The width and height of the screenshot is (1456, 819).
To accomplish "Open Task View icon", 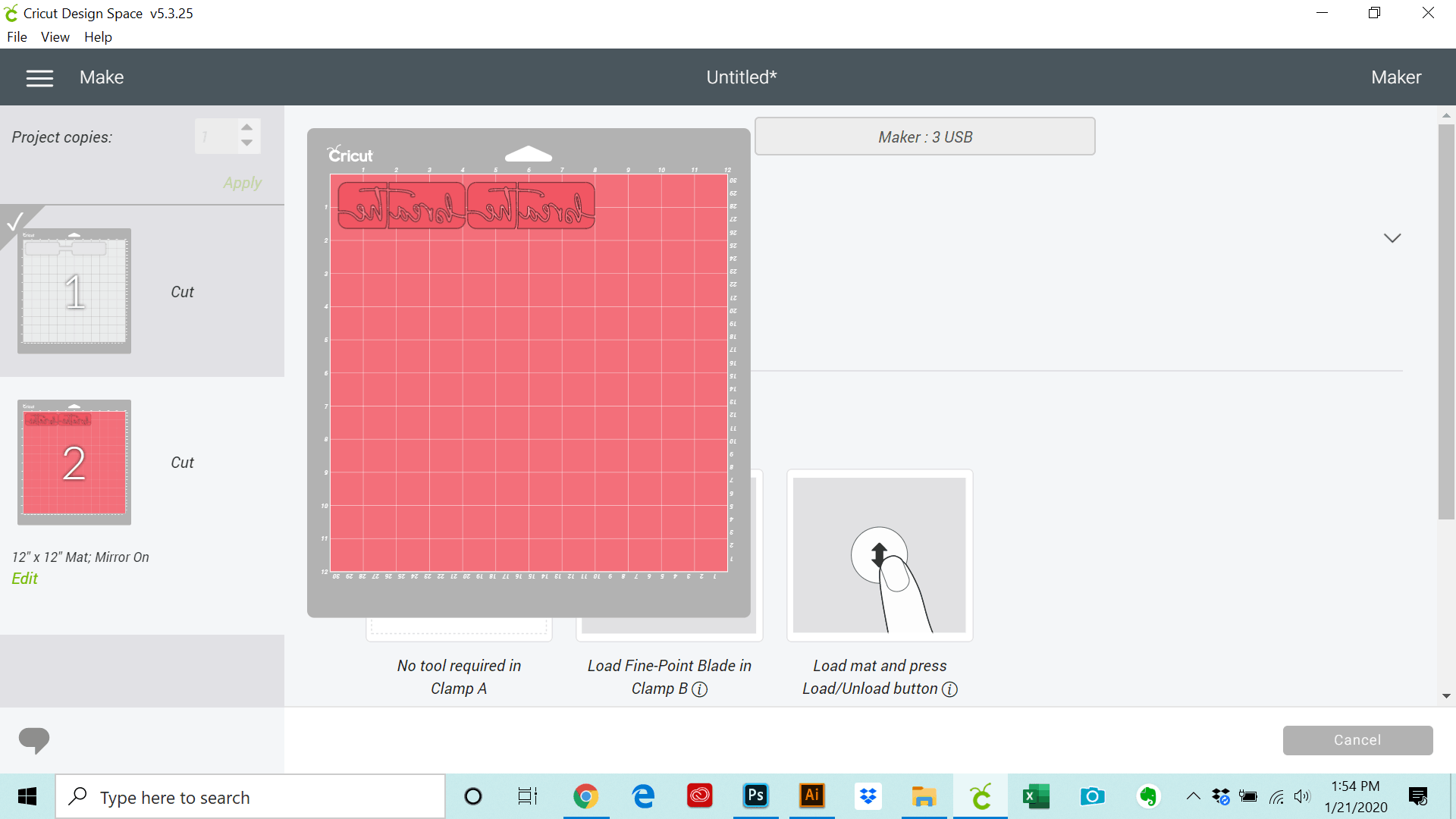I will click(528, 796).
